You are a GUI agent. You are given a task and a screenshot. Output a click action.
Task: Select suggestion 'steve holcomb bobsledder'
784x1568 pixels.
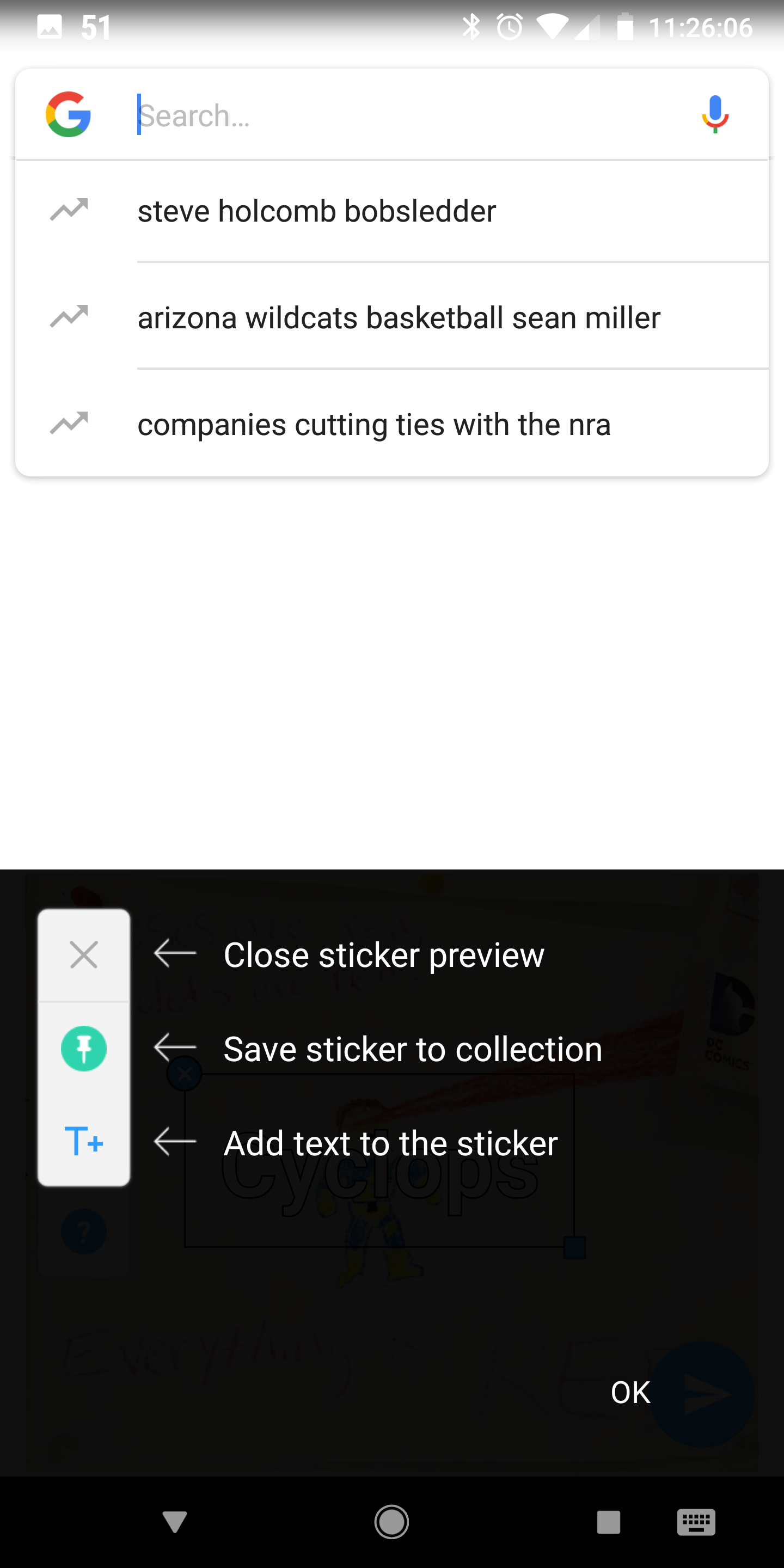pyautogui.click(x=316, y=211)
